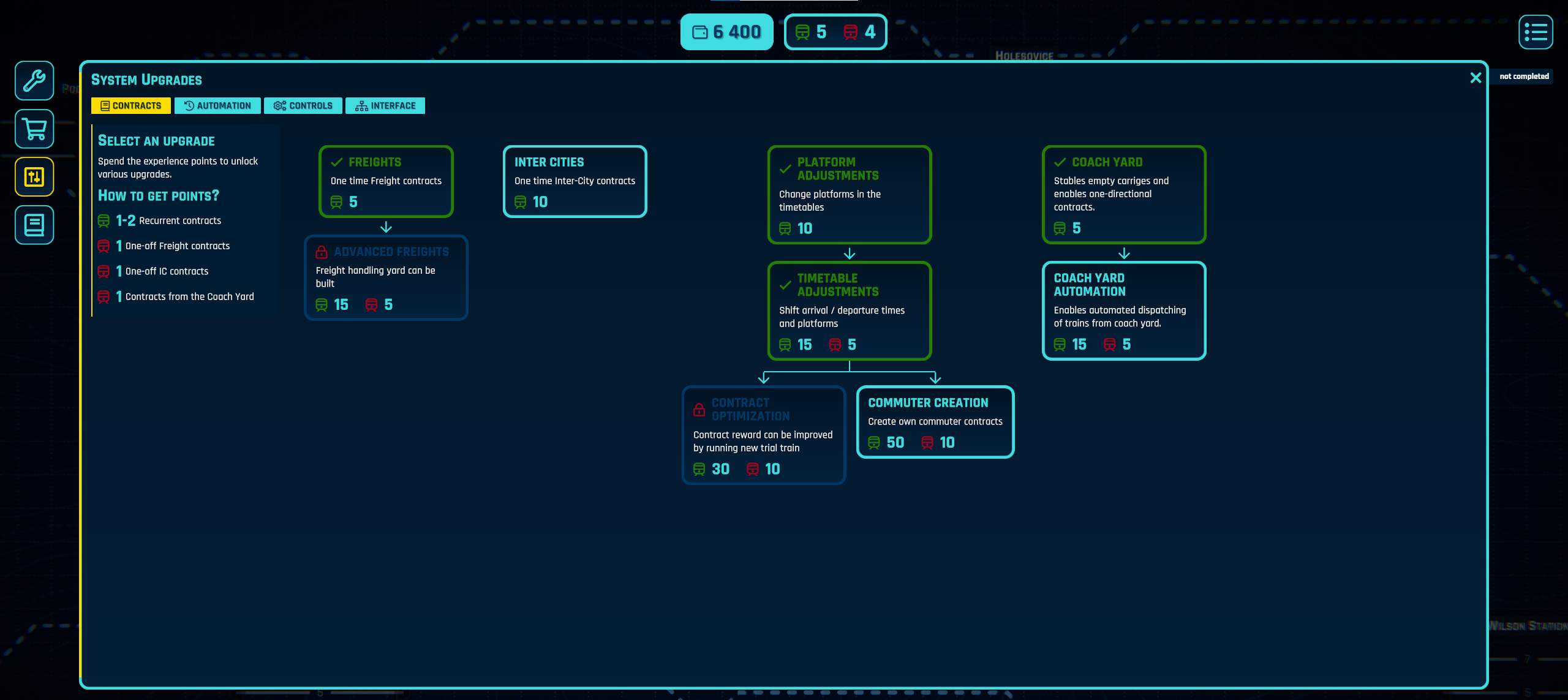This screenshot has width=1568, height=700.
Task: Select the Coach Yard upgrade card
Action: point(1124,195)
